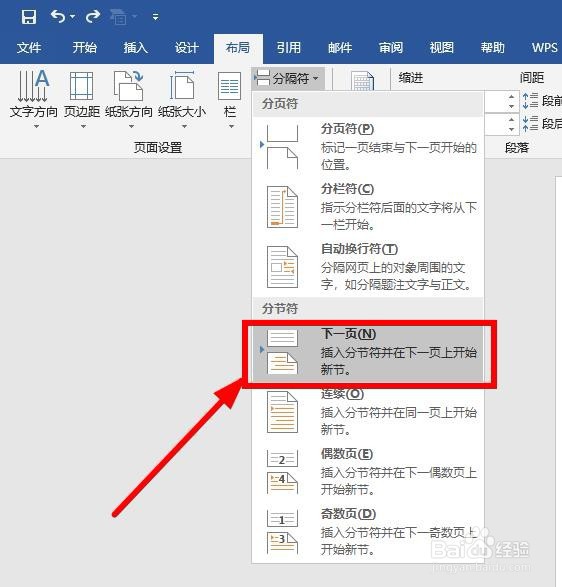Click the 段后 spacing after icon
The width and height of the screenshot is (562, 587).
tap(531, 124)
